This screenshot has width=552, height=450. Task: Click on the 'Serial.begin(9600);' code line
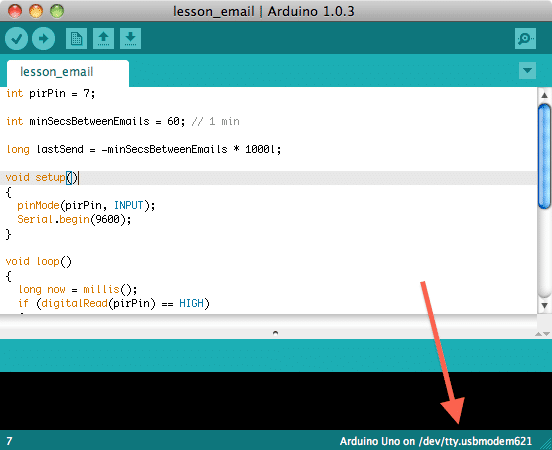(74, 220)
